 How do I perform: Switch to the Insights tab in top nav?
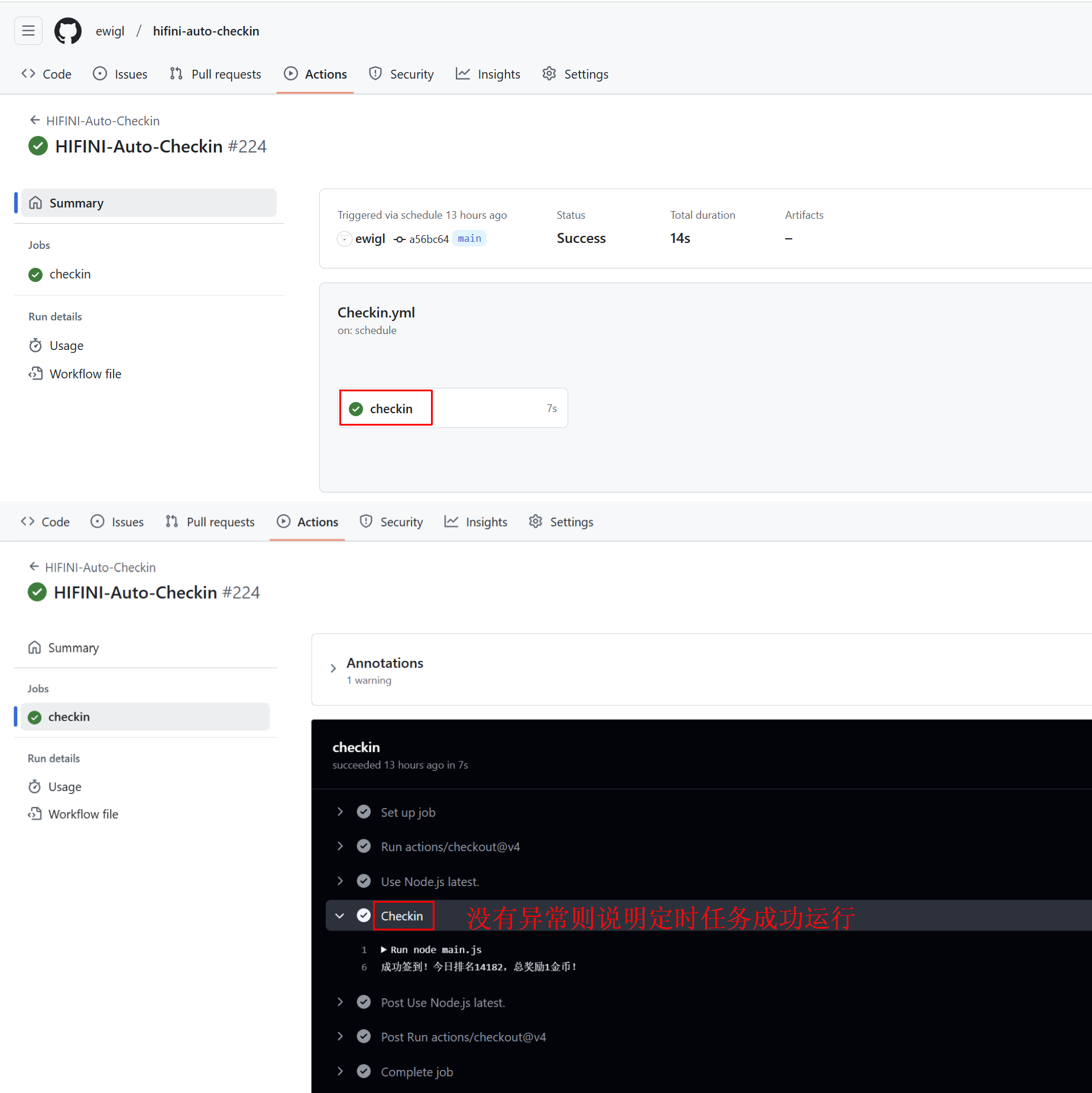pyautogui.click(x=488, y=74)
